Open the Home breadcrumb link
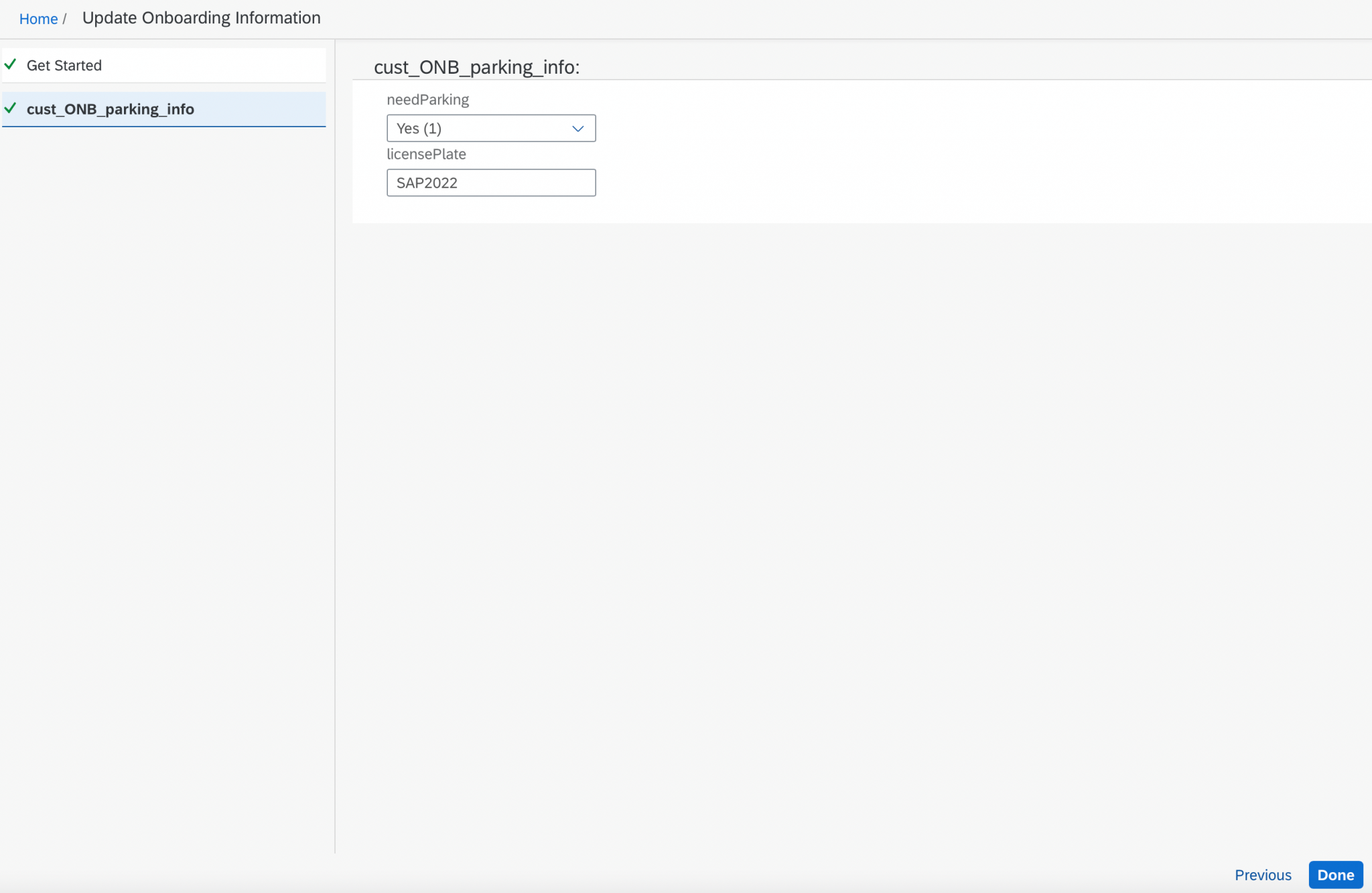 [38, 18]
